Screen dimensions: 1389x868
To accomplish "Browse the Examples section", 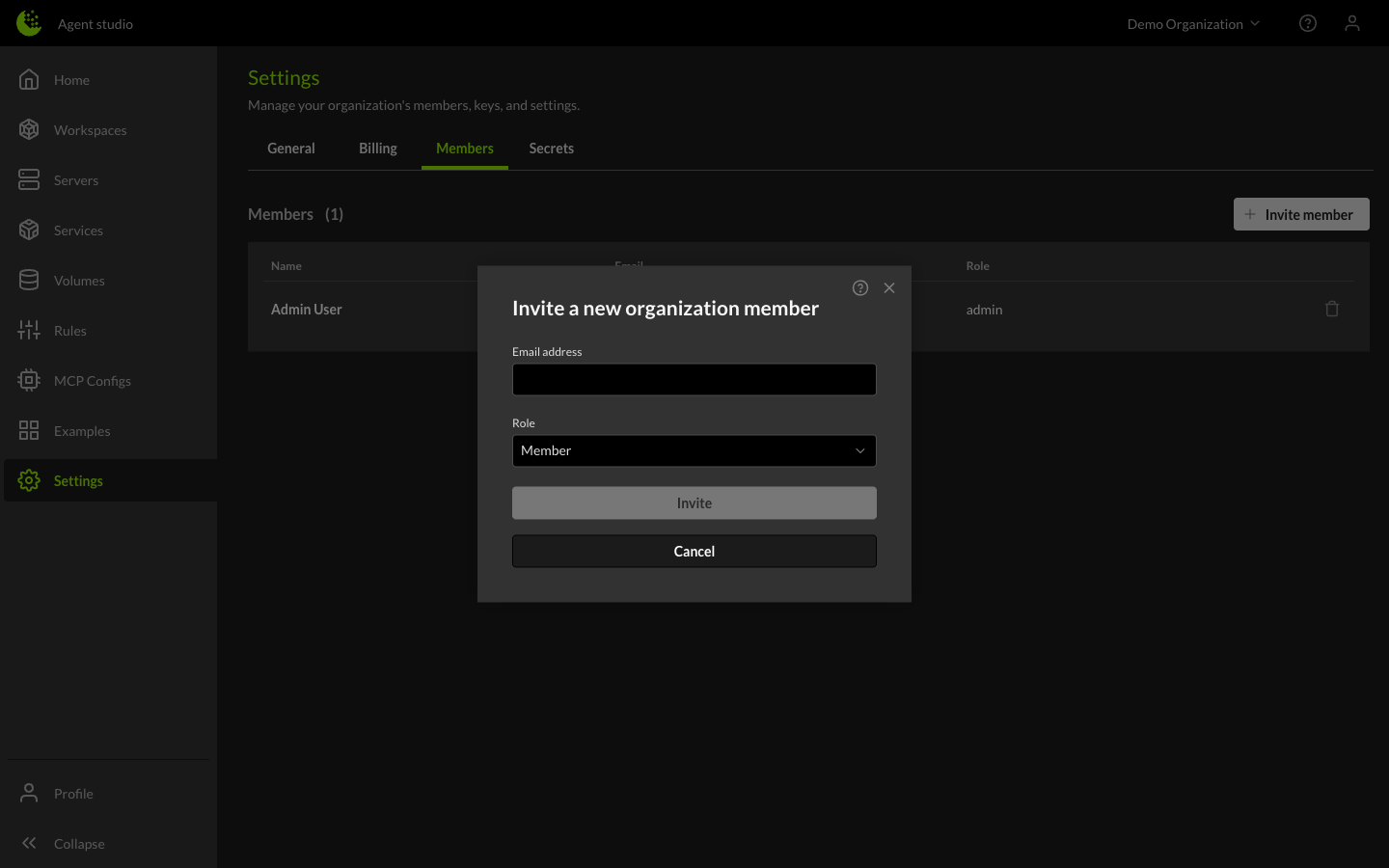I will [x=82, y=430].
